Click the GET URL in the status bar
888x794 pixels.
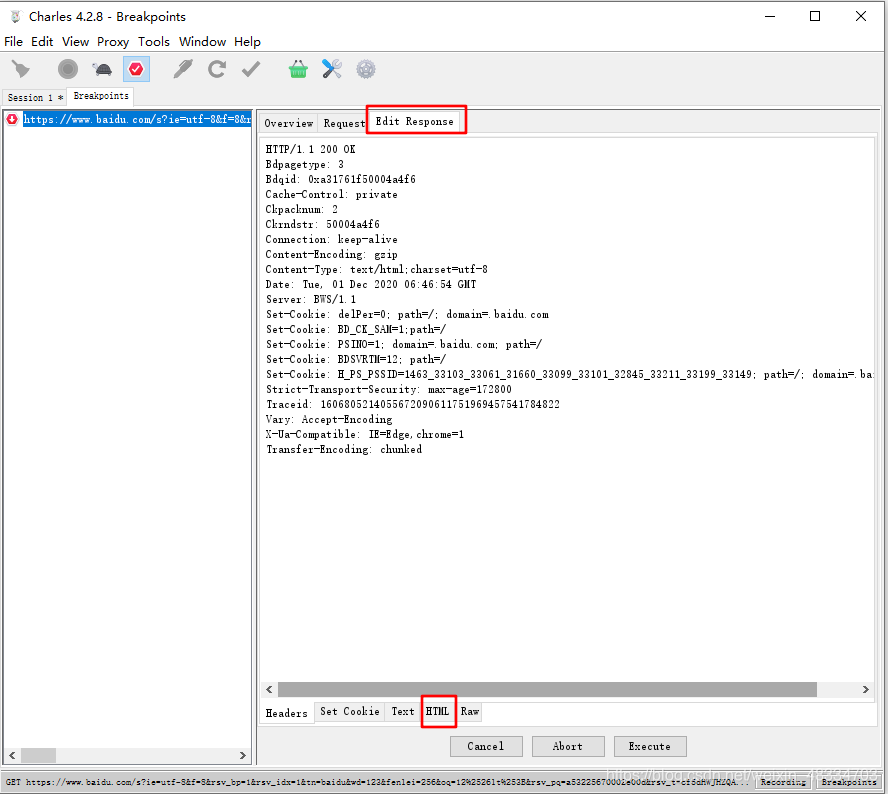click(378, 782)
